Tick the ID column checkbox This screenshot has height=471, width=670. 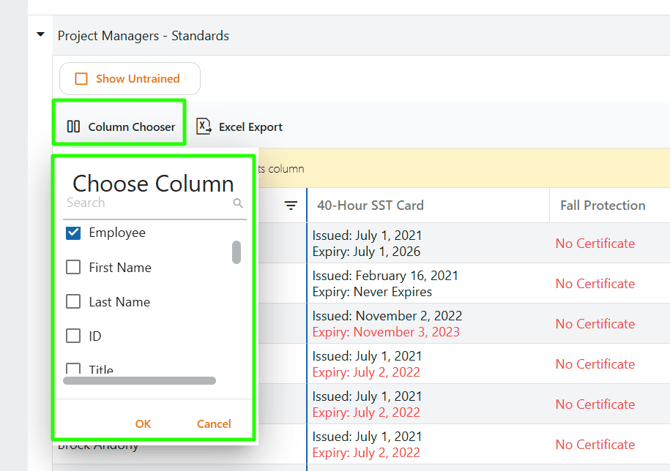pyautogui.click(x=73, y=336)
